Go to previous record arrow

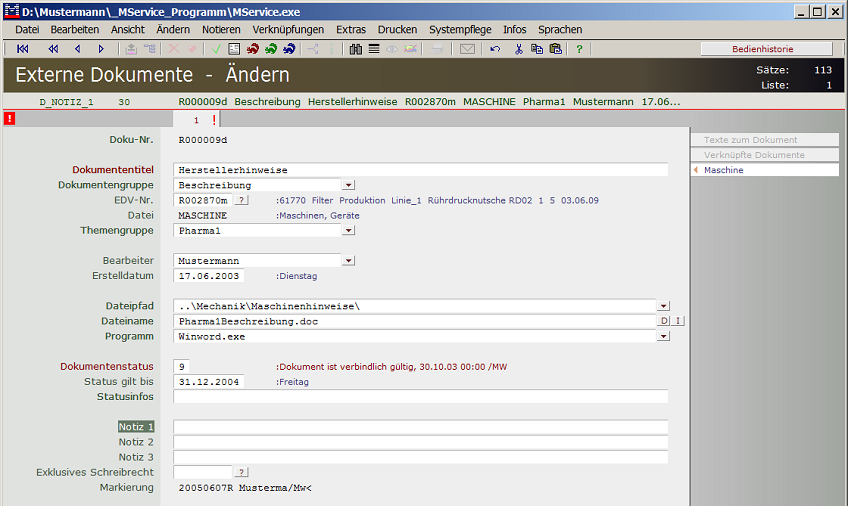[x=77, y=49]
